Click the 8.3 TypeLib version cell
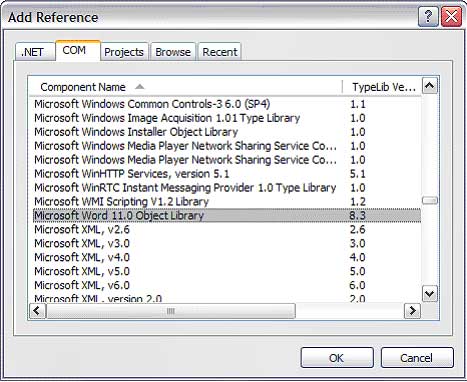 (x=357, y=216)
